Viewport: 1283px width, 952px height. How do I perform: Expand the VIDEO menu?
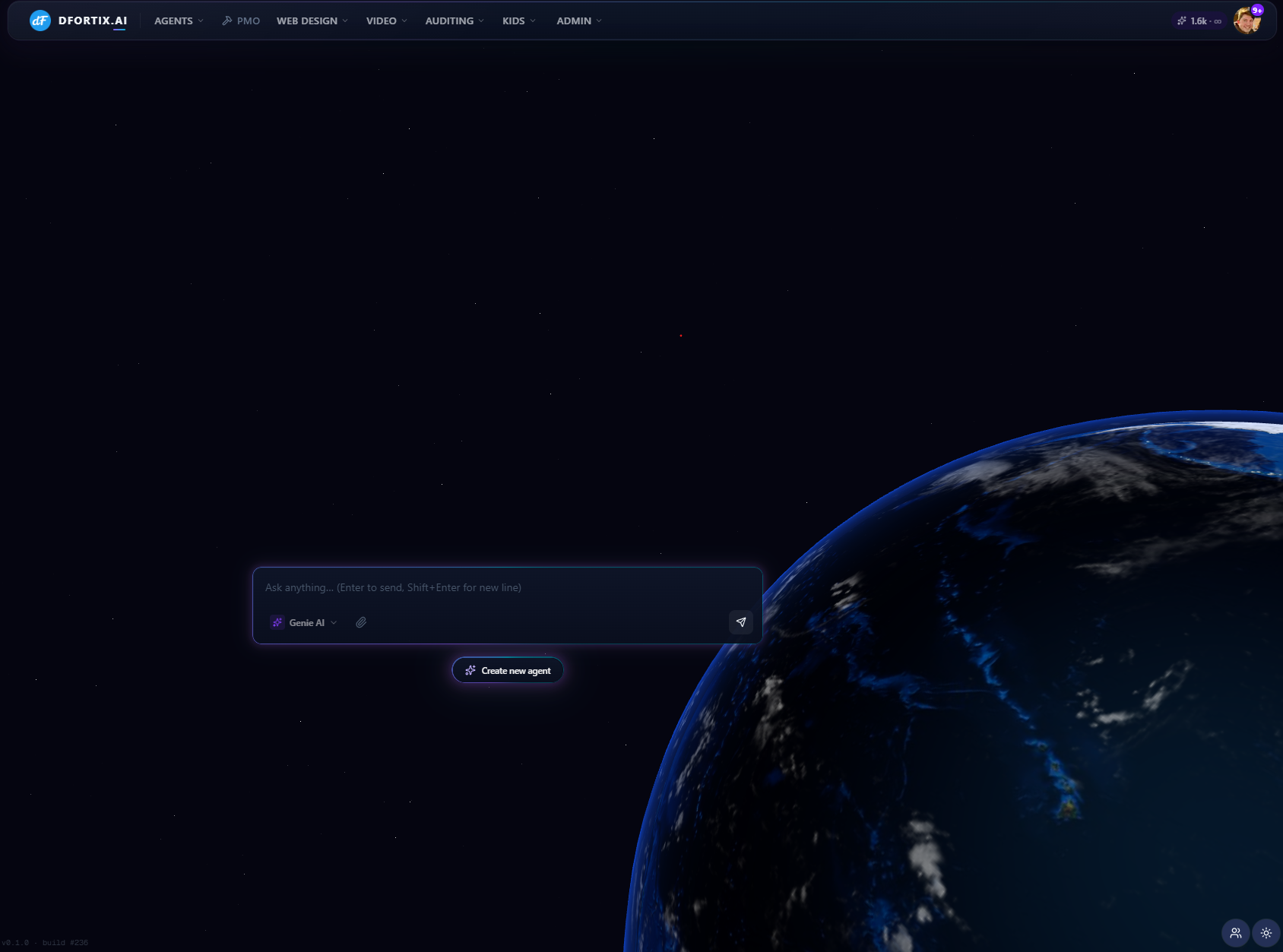click(386, 21)
